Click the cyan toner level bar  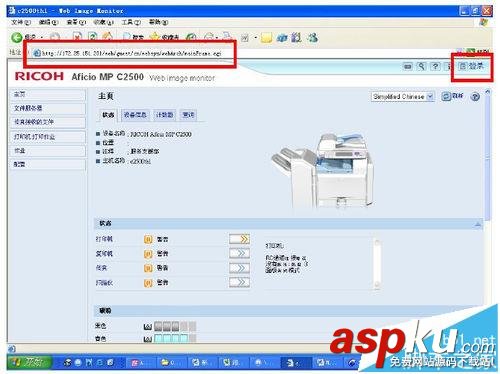[x=175, y=339]
